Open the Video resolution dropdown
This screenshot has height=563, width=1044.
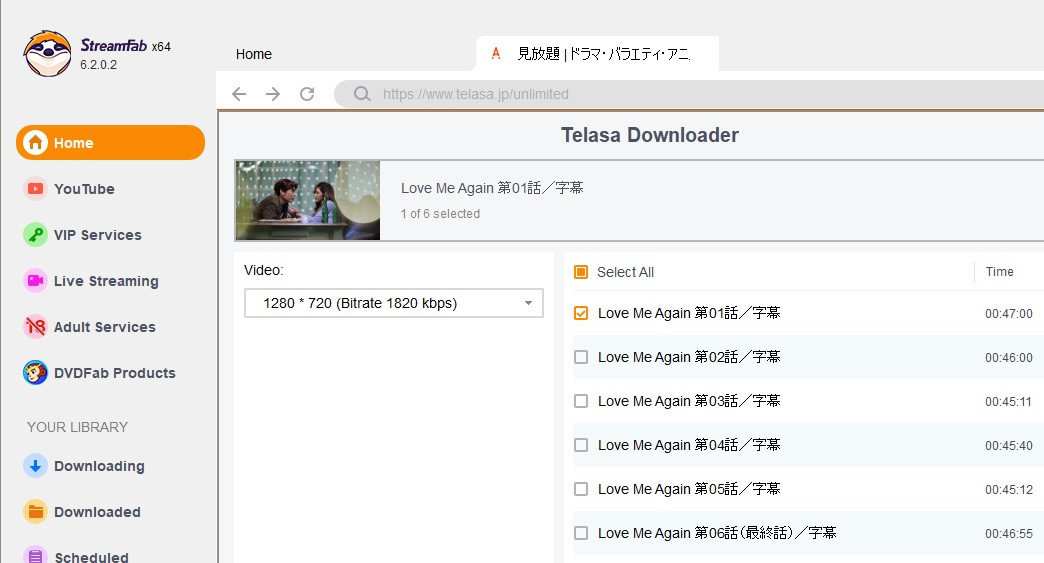(393, 303)
